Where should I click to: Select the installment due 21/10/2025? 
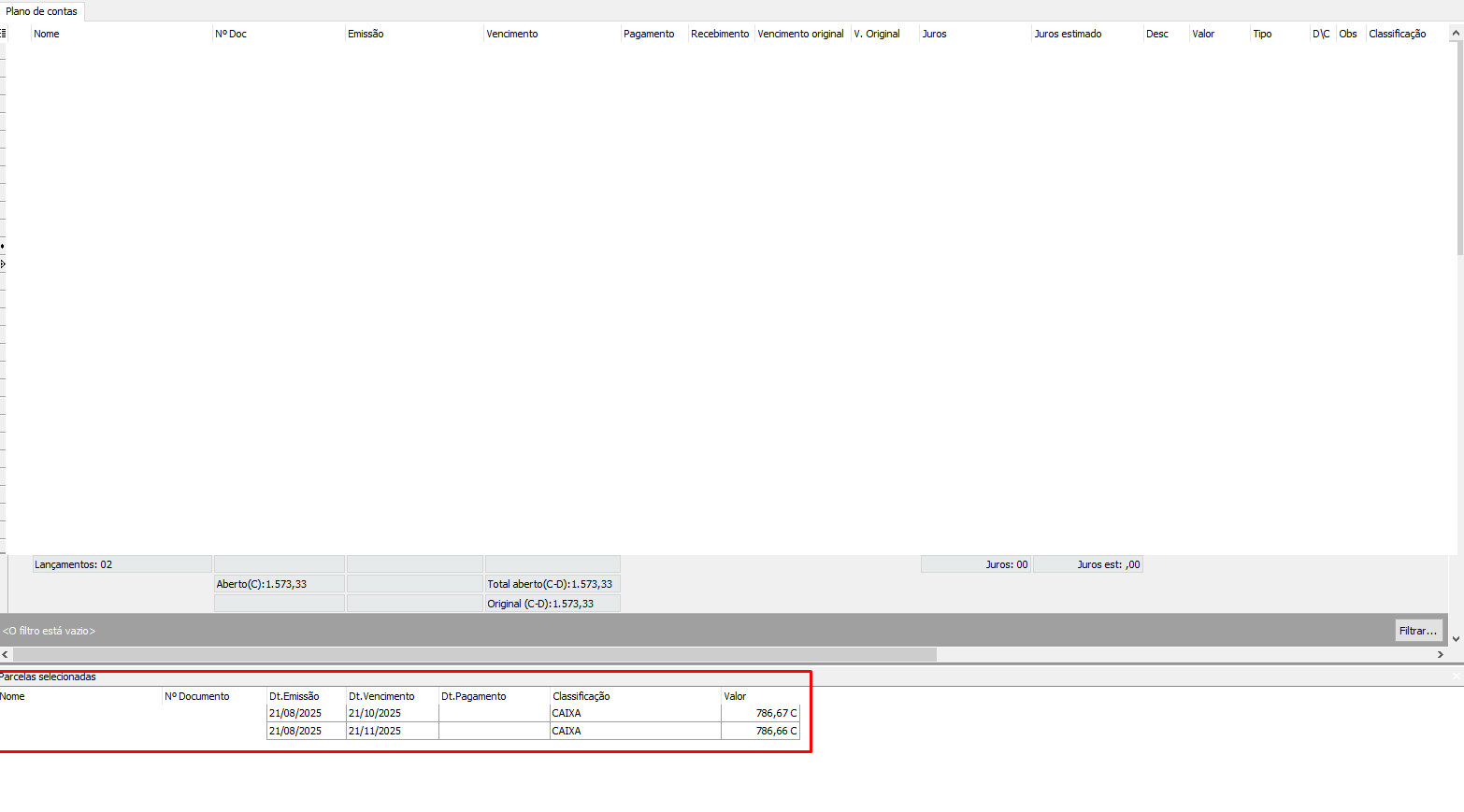point(375,713)
